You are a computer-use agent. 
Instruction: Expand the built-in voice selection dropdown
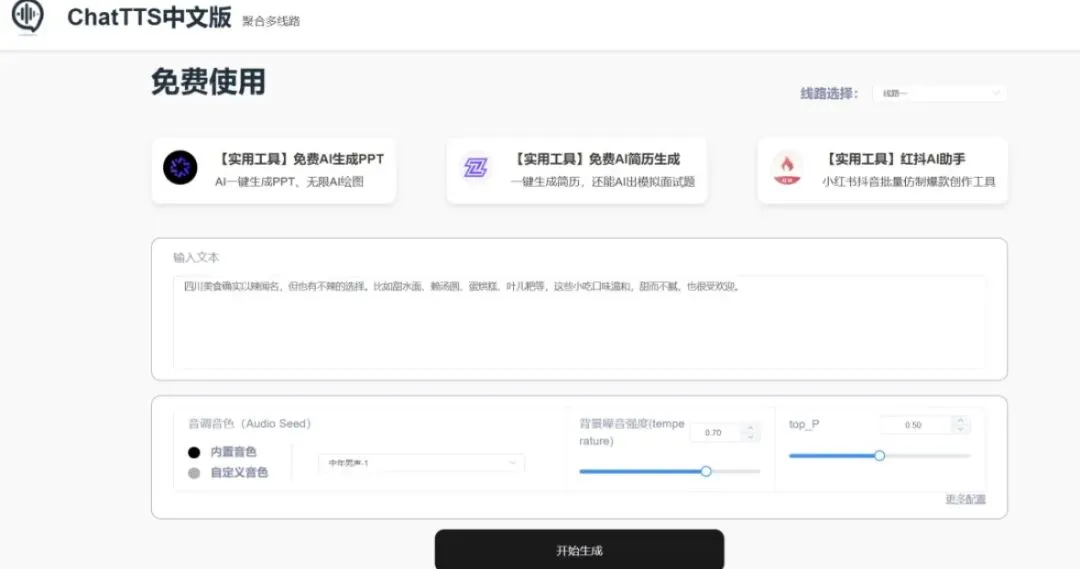click(421, 463)
